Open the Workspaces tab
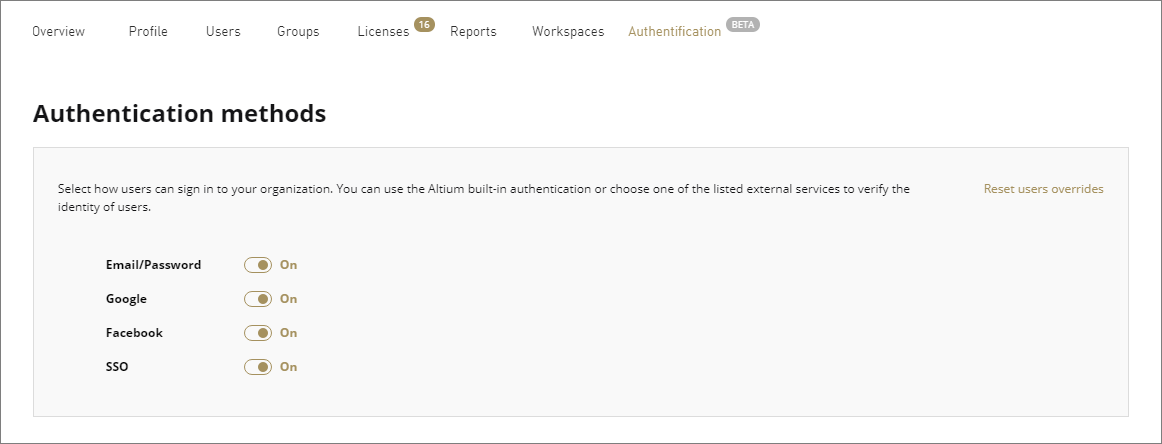This screenshot has height=444, width=1162. (568, 31)
